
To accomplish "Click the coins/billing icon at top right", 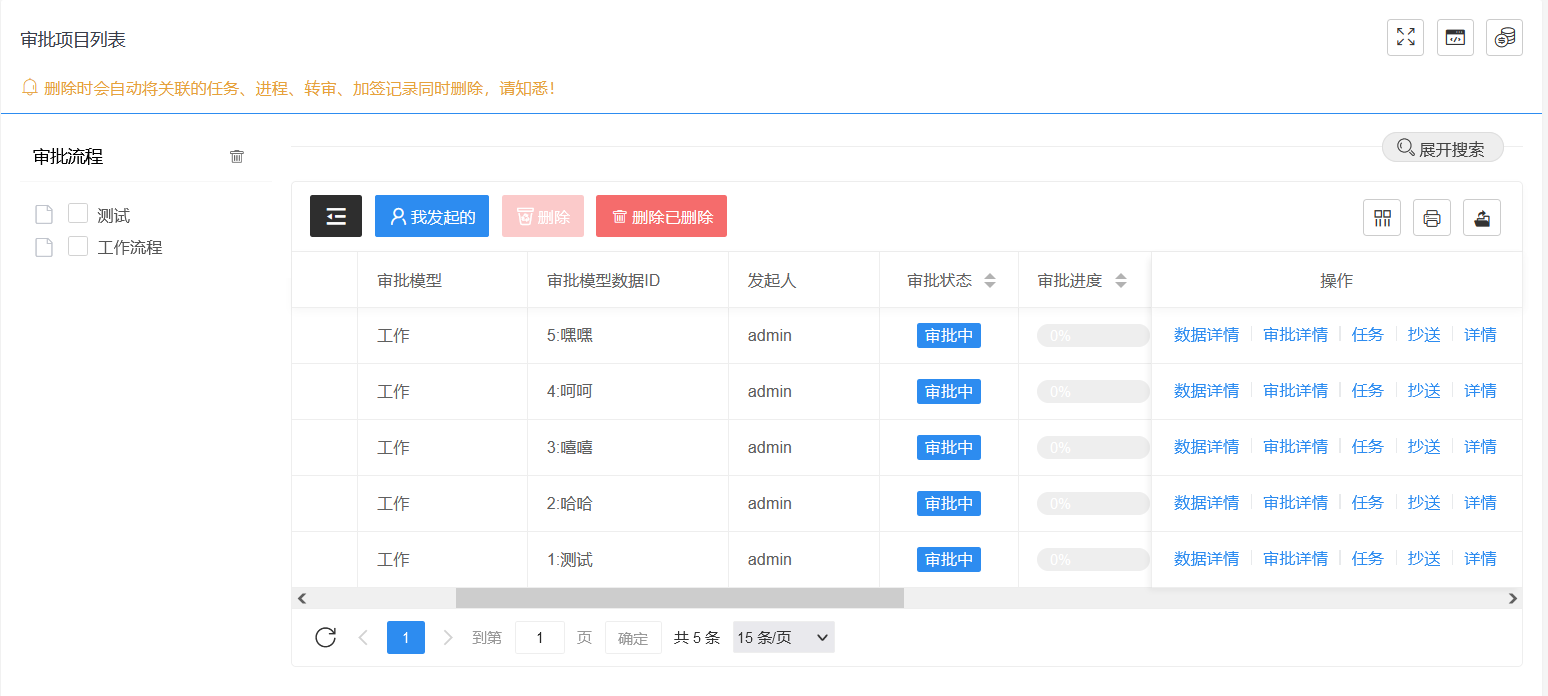I will [x=1504, y=37].
